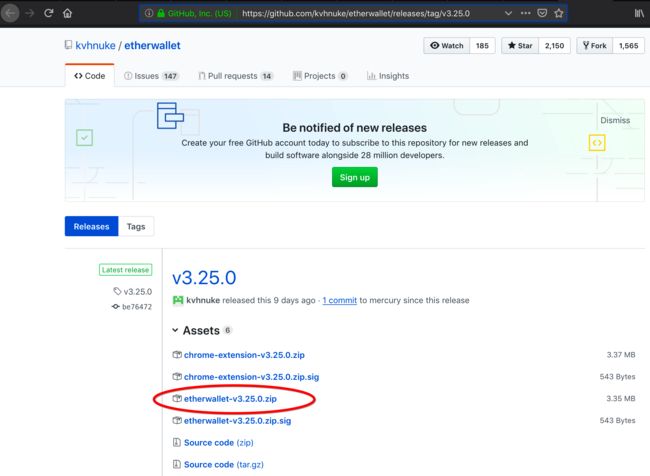Click the Pocket save icon
This screenshot has width=650, height=476.
(542, 13)
